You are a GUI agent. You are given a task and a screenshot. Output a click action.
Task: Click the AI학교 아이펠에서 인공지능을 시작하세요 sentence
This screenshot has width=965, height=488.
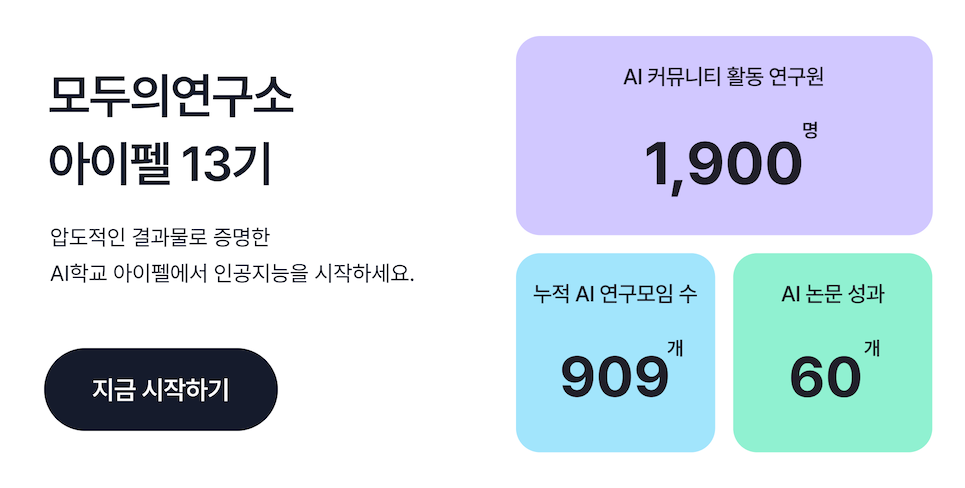click(231, 273)
